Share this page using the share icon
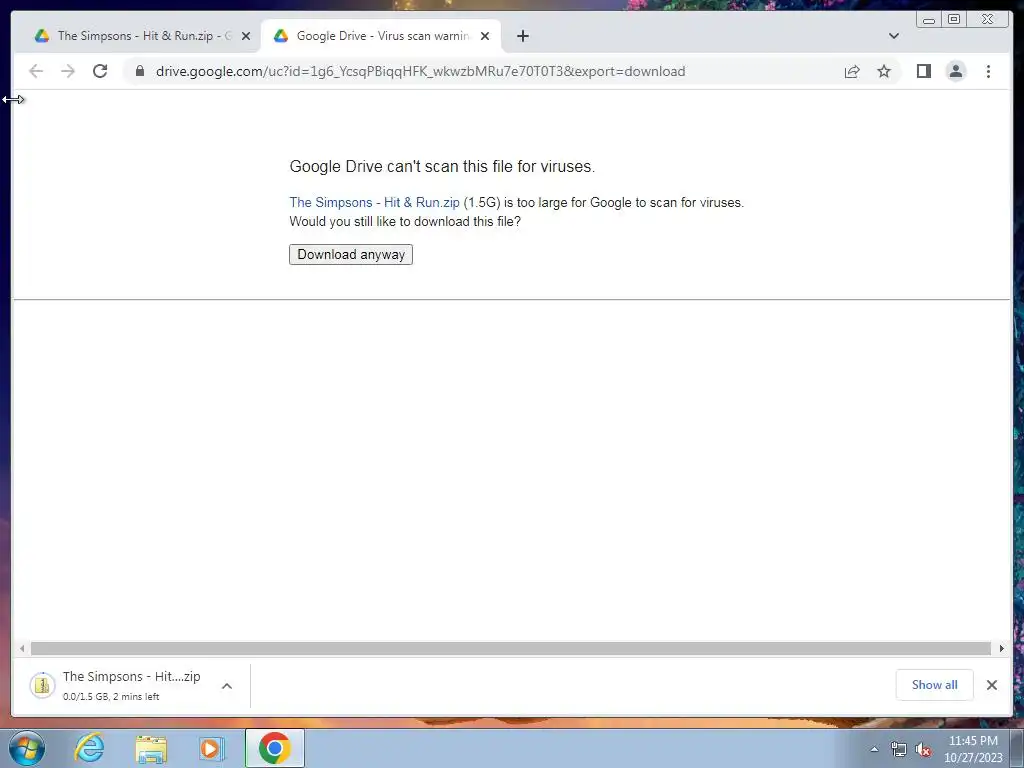This screenshot has height=768, width=1024. pyautogui.click(x=852, y=71)
